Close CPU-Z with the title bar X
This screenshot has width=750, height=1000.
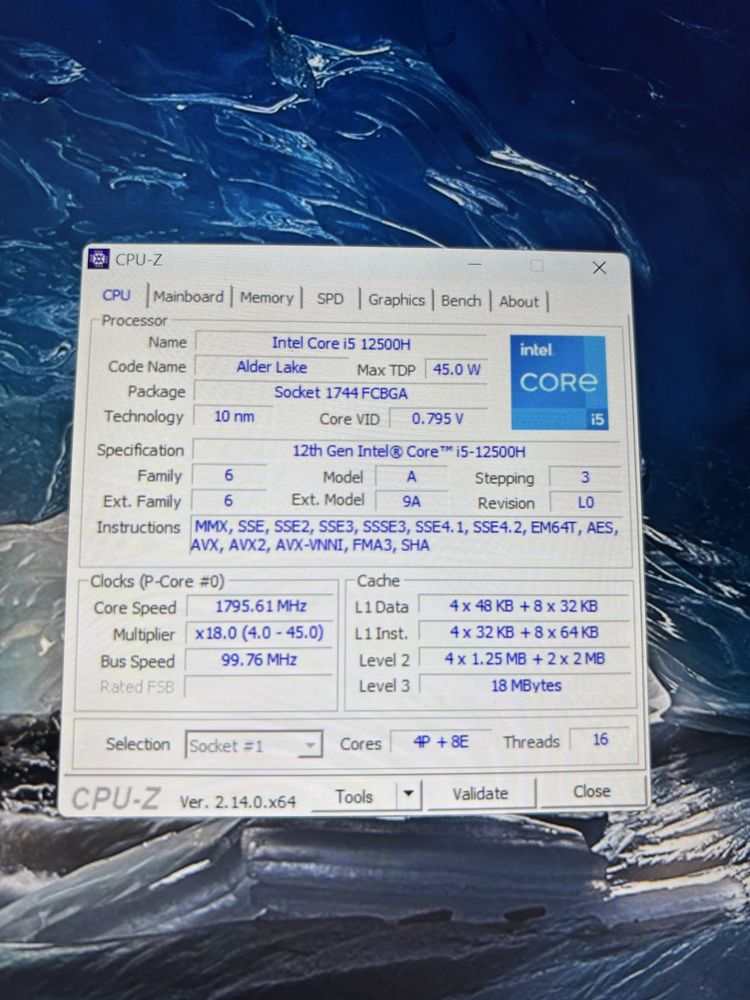(599, 267)
